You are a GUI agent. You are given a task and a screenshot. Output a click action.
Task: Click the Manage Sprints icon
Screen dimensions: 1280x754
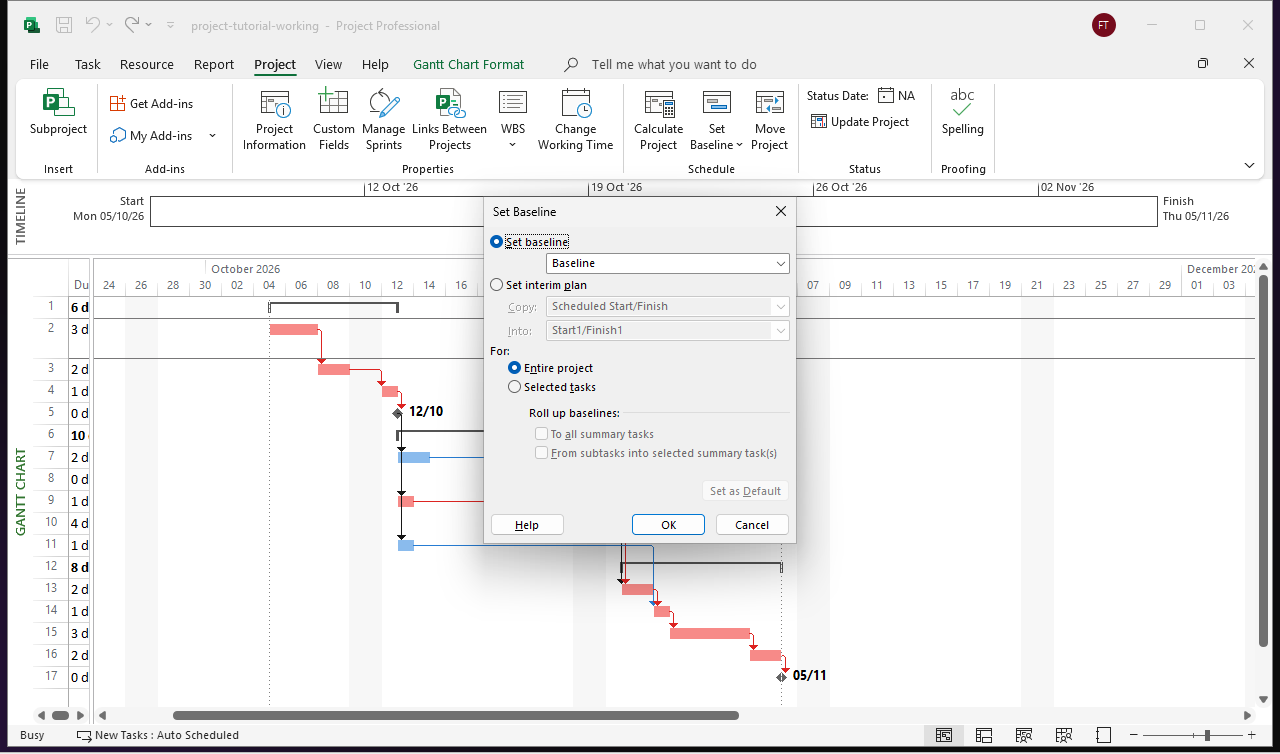[384, 104]
